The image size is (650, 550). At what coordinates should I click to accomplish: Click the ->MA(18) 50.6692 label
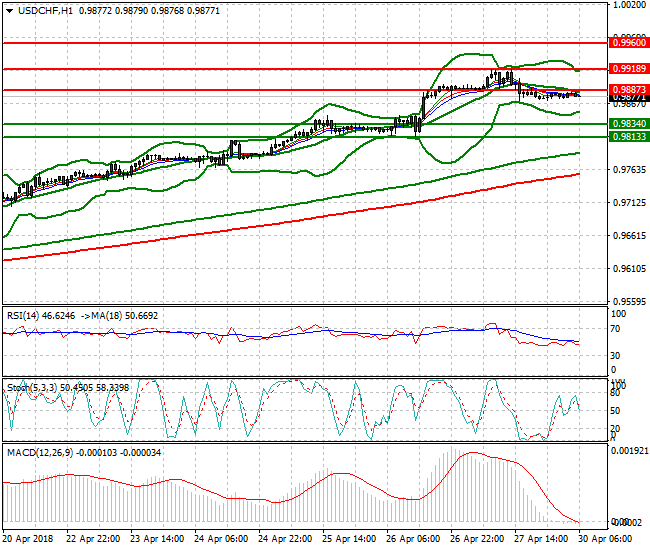pos(119,316)
